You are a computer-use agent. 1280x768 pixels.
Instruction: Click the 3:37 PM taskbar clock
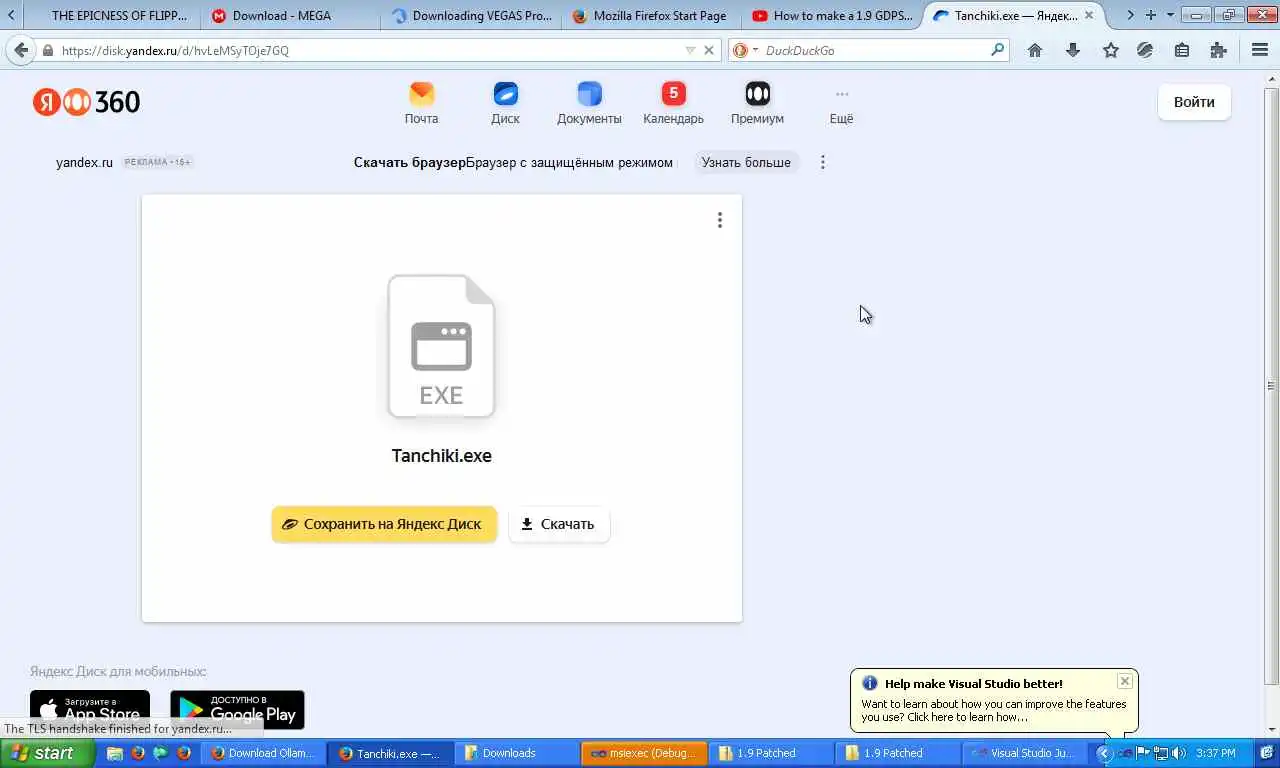click(x=1215, y=753)
